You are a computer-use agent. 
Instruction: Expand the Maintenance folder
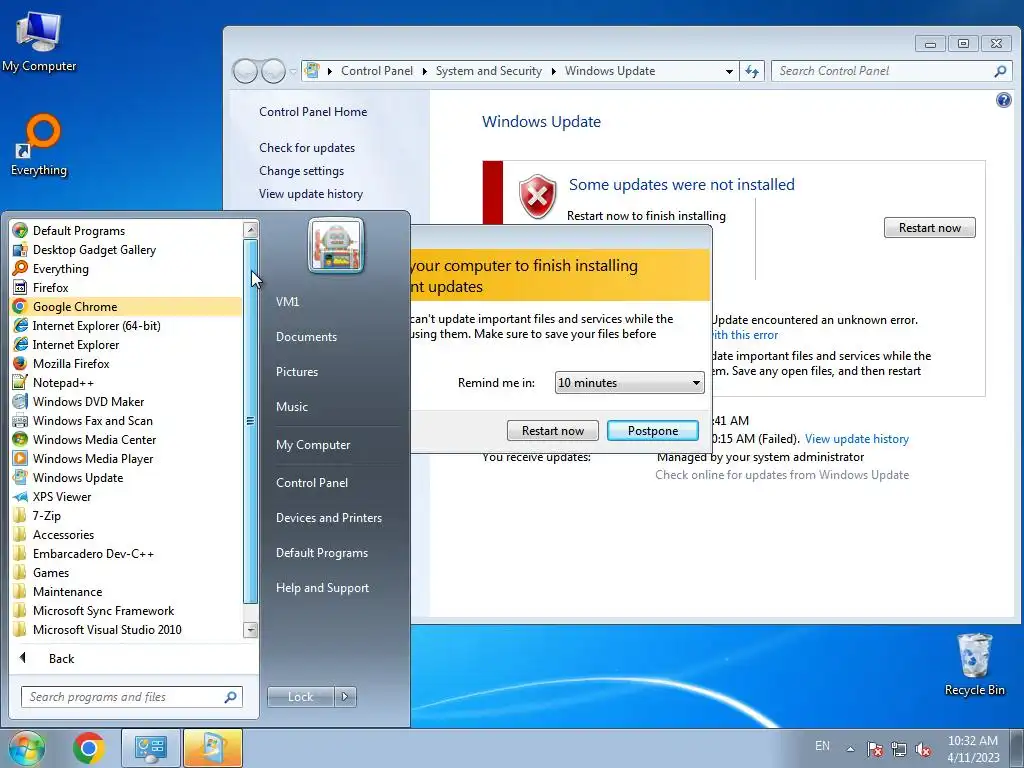58,591
